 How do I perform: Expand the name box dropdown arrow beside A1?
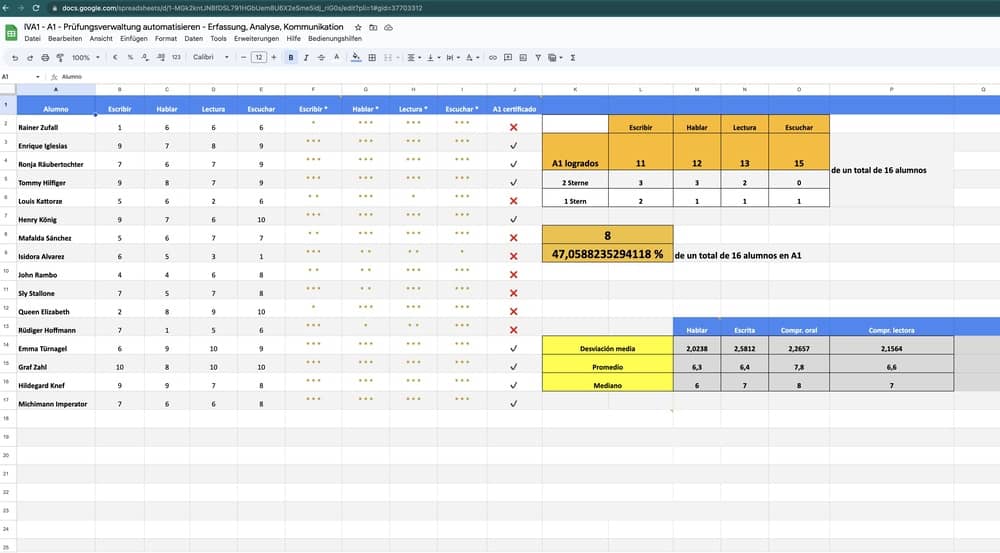pos(38,76)
